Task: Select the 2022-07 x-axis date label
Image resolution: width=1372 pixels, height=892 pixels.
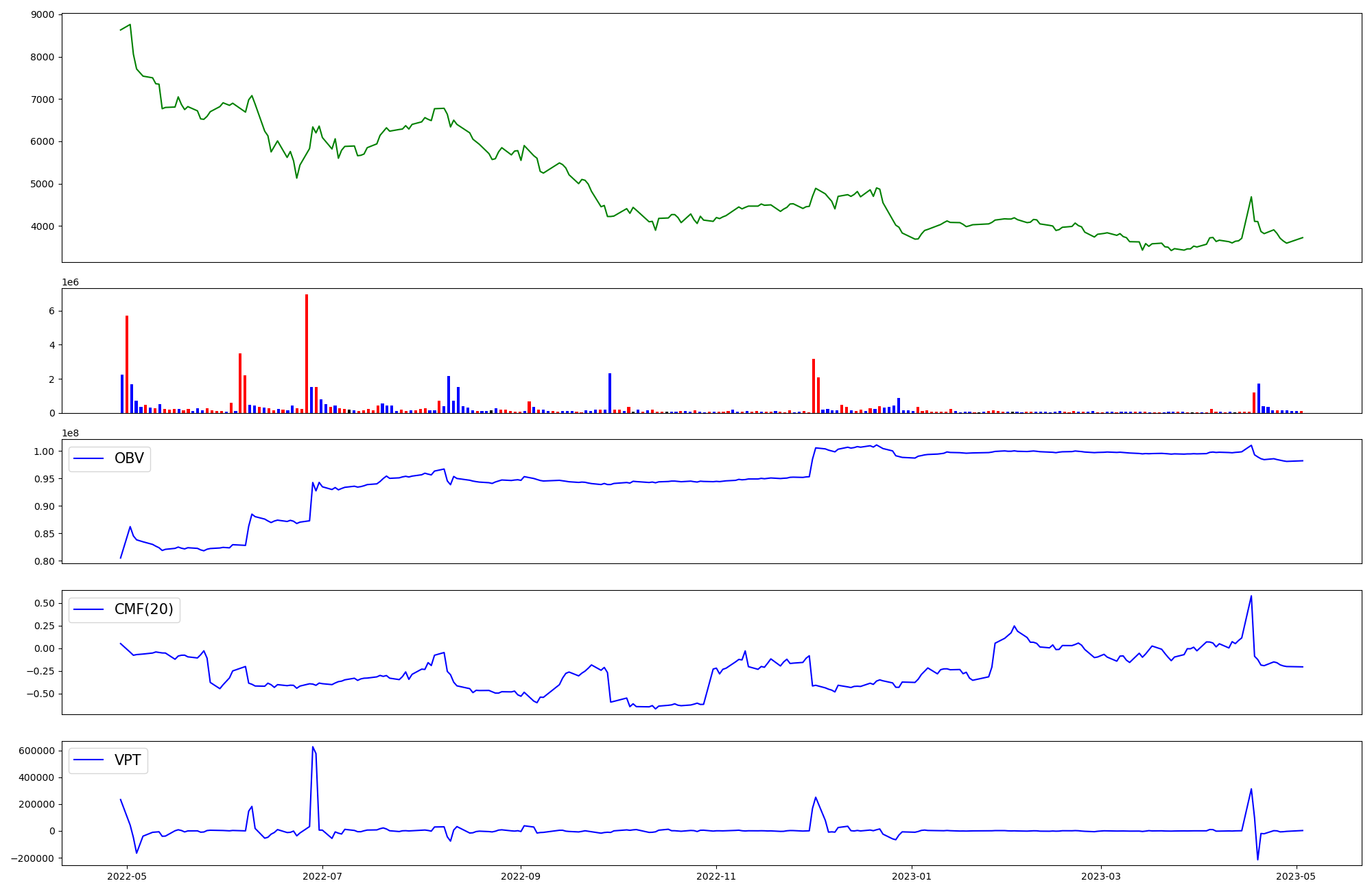Action: [322, 876]
